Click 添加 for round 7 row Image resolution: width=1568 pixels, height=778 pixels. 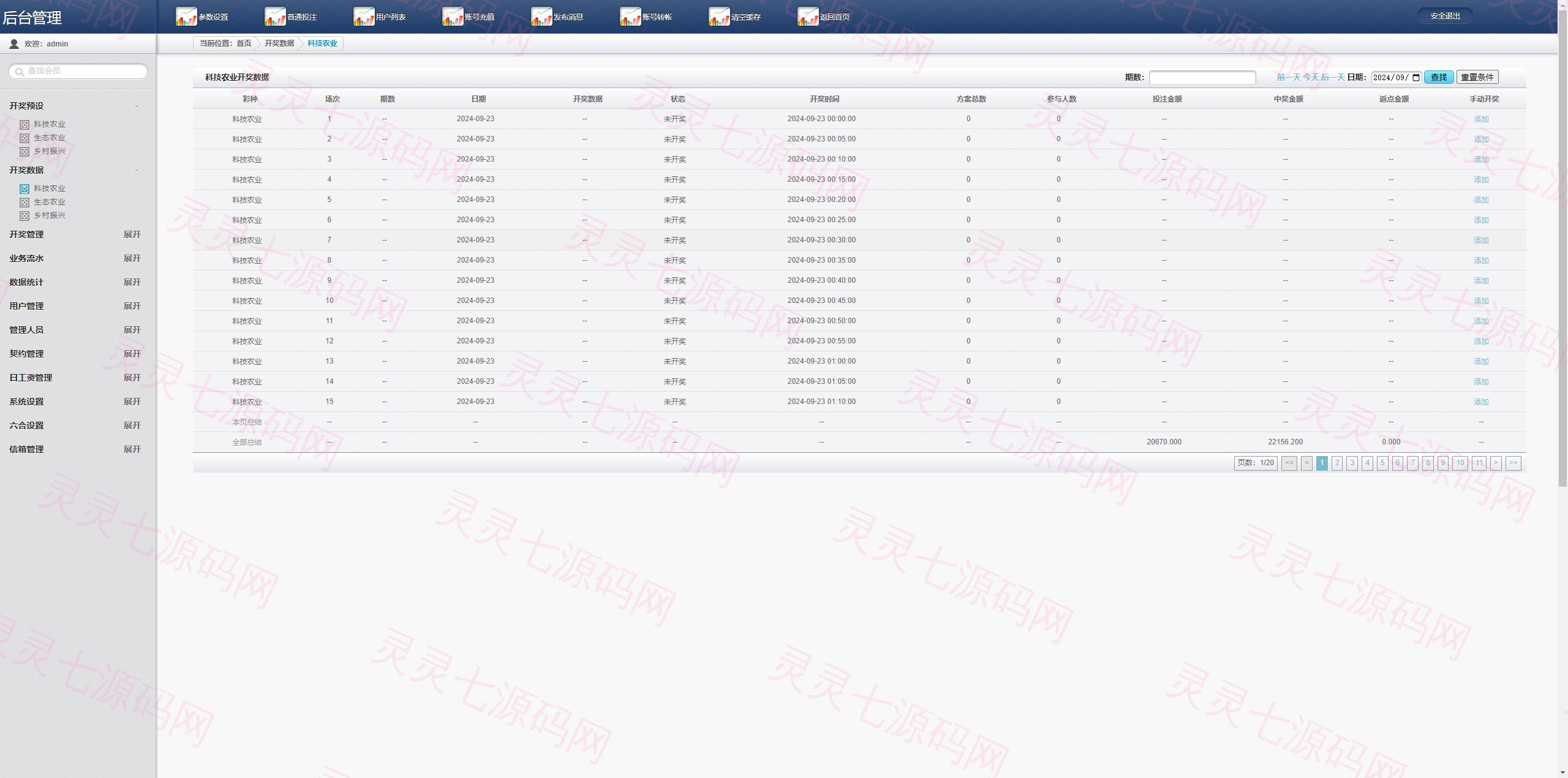pyautogui.click(x=1481, y=241)
